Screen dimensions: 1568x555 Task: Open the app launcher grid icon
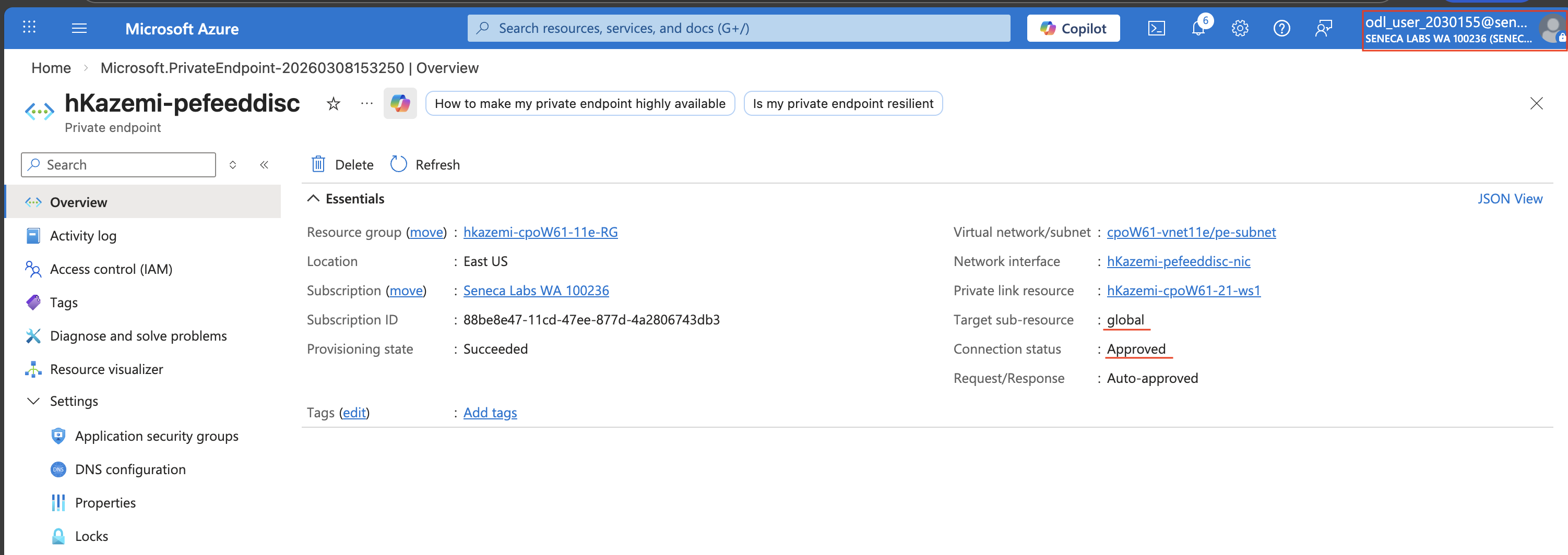[x=29, y=27]
